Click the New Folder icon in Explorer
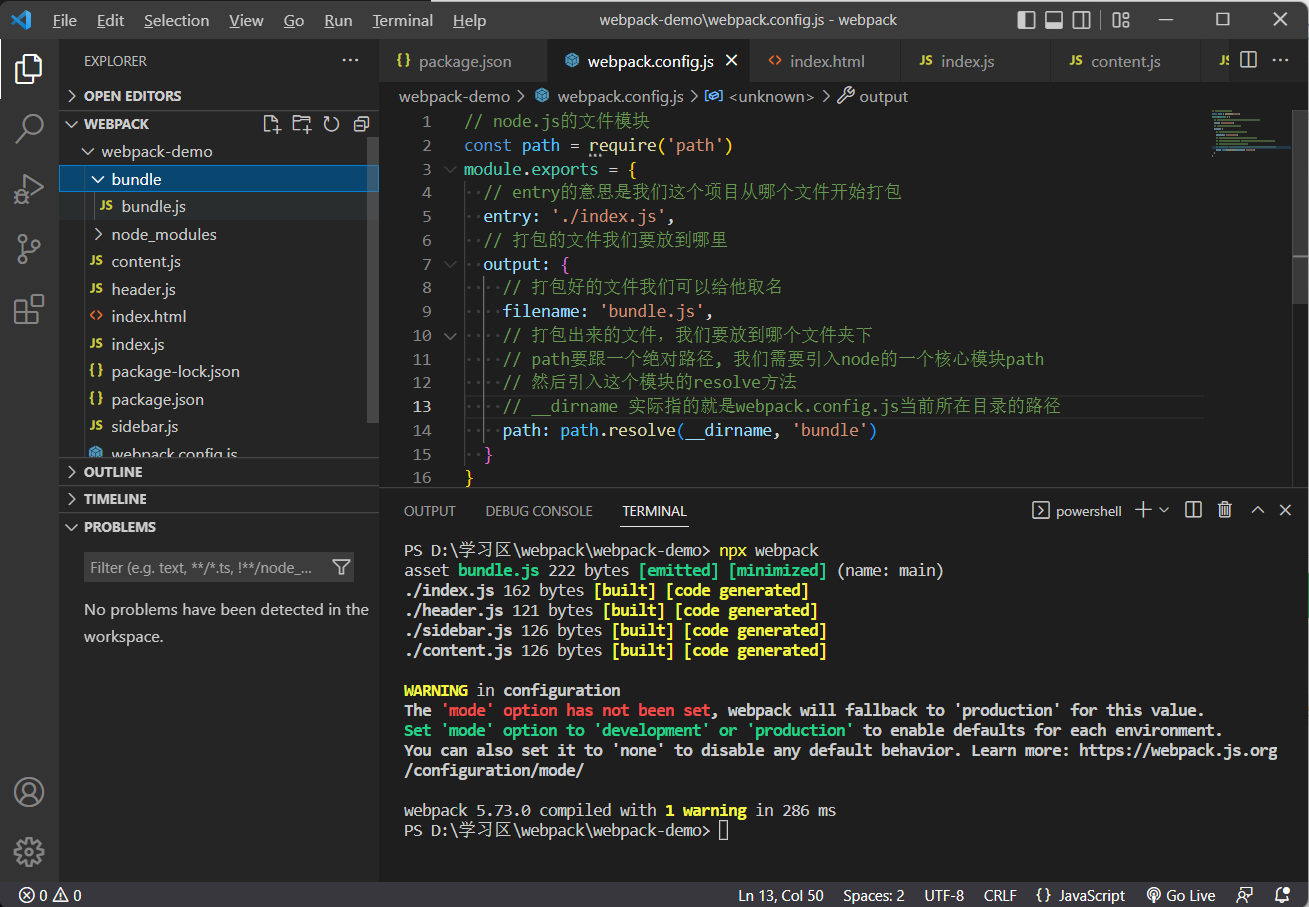Image resolution: width=1309 pixels, height=907 pixels. coord(301,124)
